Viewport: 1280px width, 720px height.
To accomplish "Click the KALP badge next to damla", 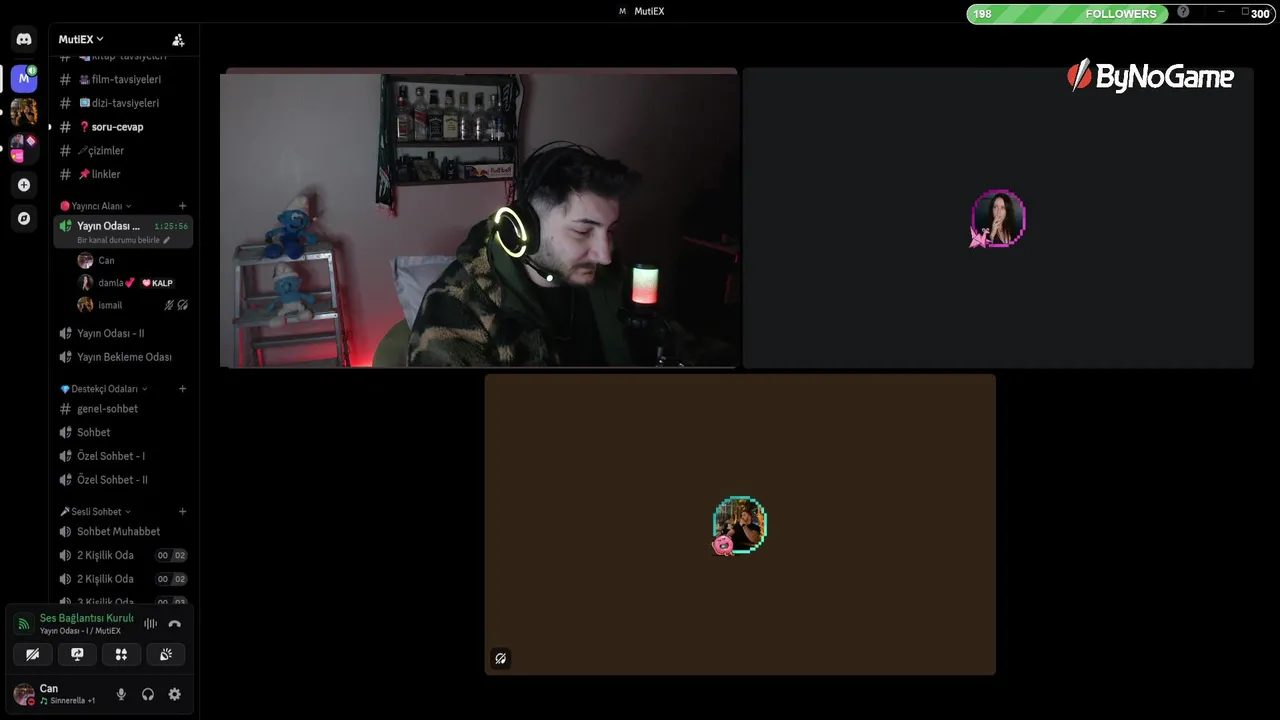I will coord(157,283).
